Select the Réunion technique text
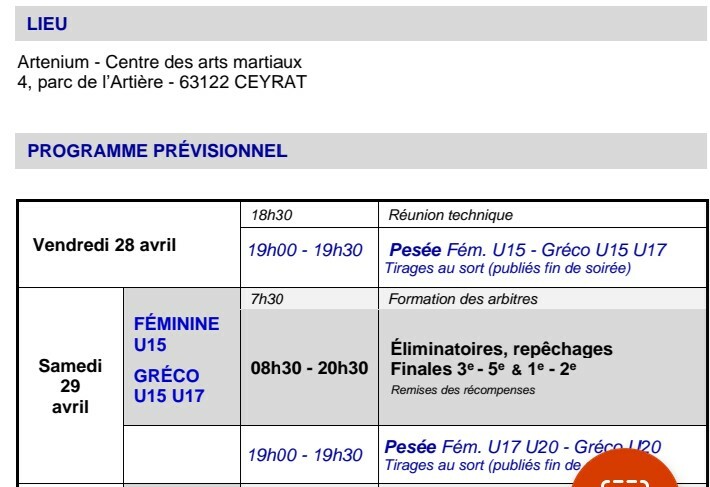Screen dimensions: 710x487 click(x=450, y=215)
